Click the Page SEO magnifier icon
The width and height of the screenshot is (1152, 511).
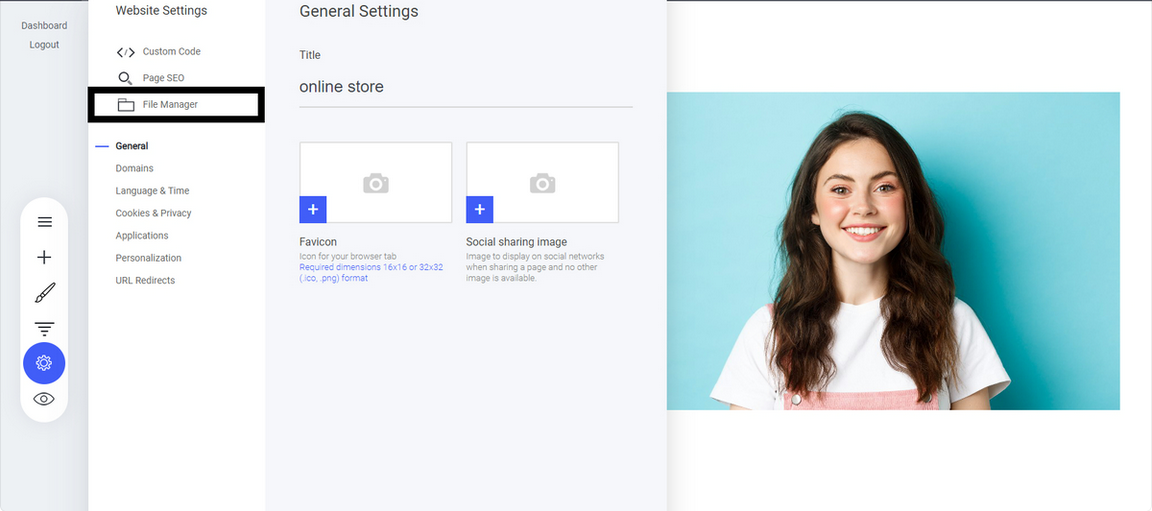[x=126, y=78]
